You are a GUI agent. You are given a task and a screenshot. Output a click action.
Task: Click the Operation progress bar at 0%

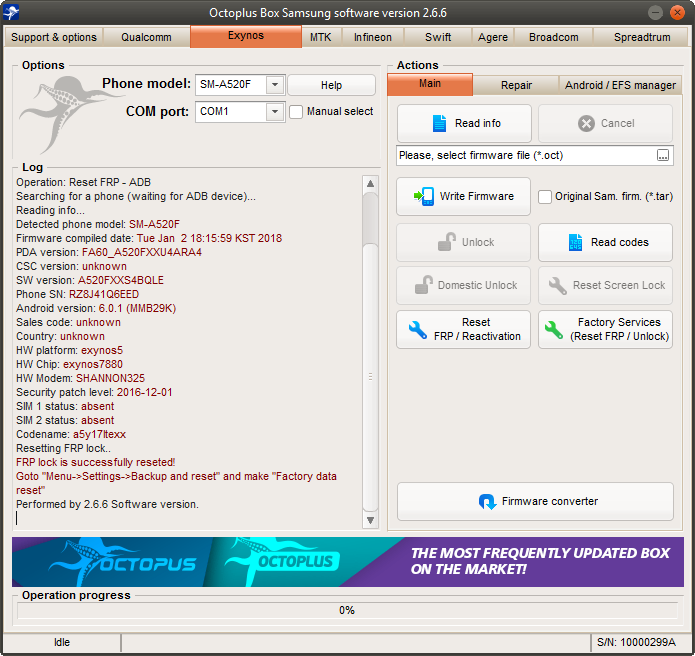coord(347,610)
